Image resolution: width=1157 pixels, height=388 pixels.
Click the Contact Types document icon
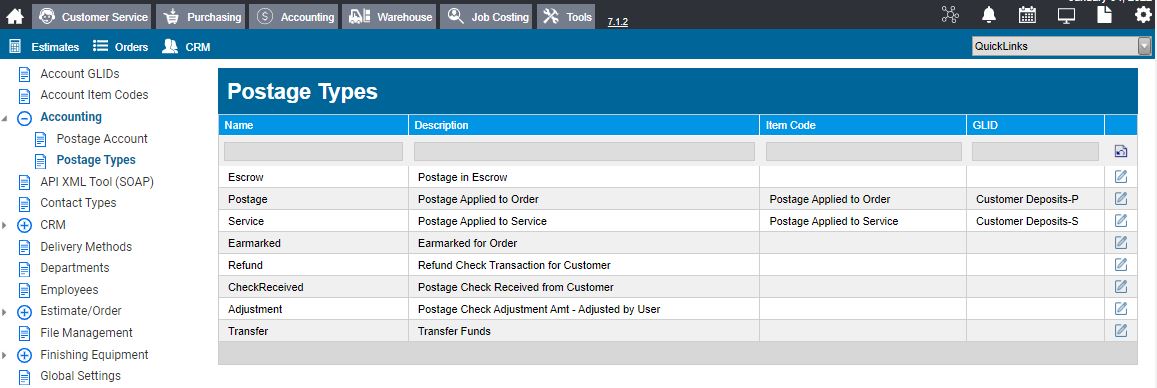click(x=24, y=204)
